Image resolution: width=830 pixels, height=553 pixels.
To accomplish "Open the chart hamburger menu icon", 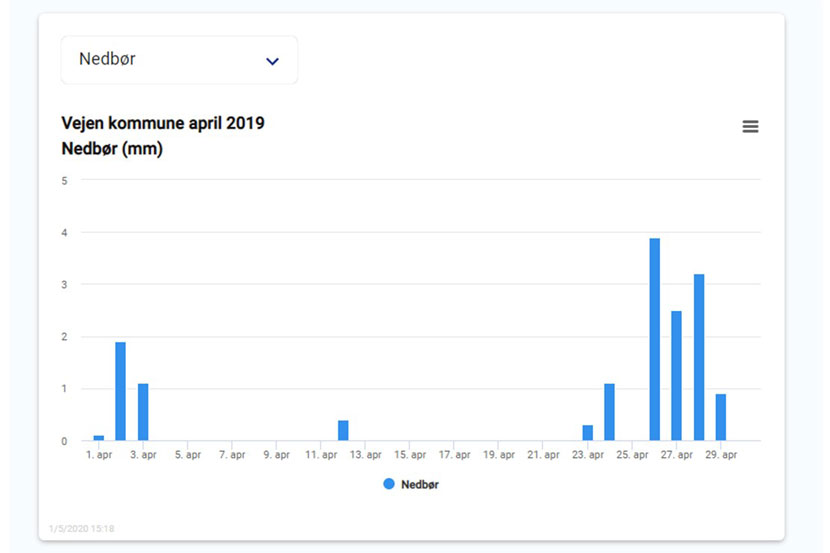I will 750,126.
